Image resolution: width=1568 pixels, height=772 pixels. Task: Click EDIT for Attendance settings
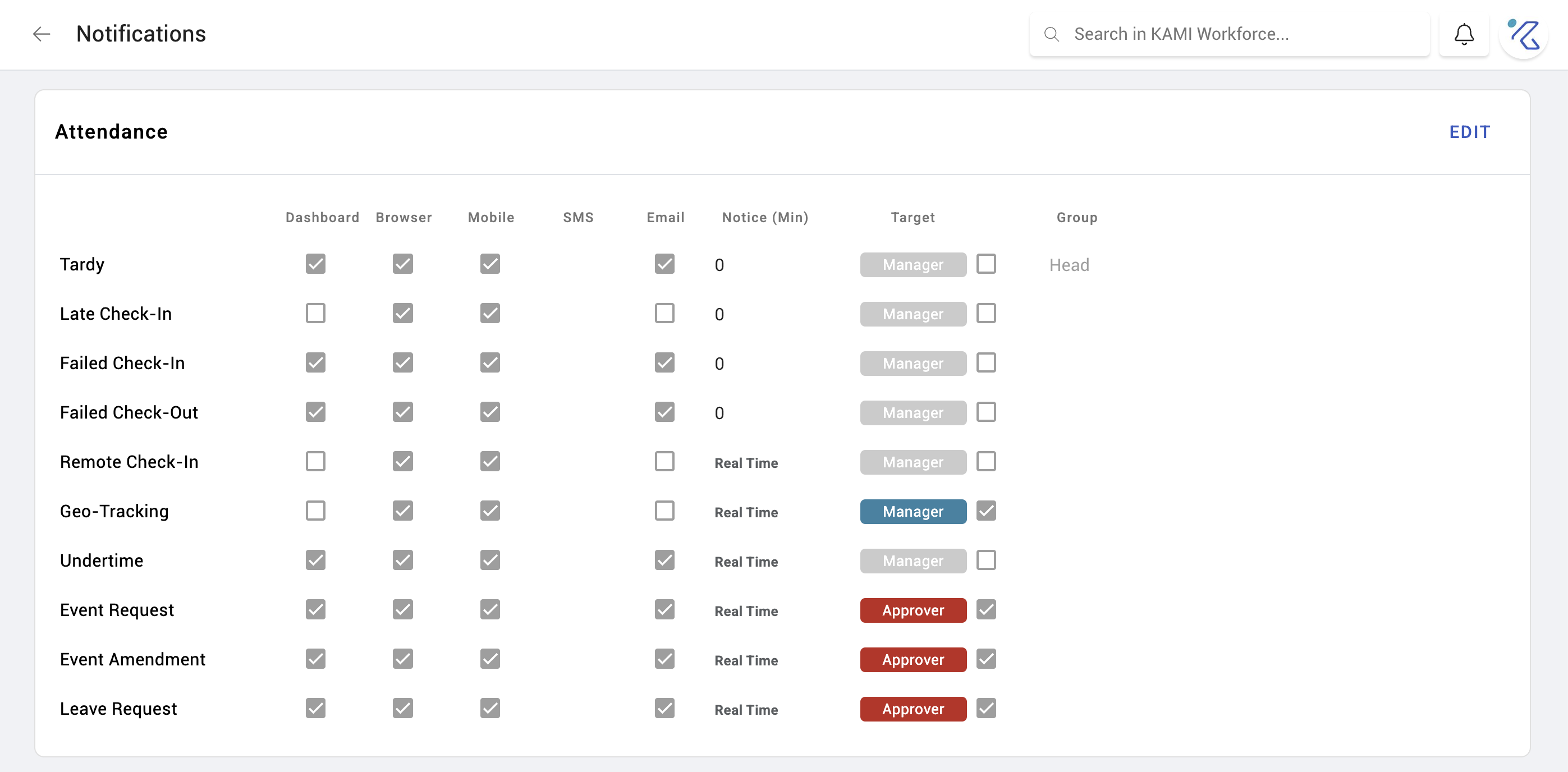1469,132
